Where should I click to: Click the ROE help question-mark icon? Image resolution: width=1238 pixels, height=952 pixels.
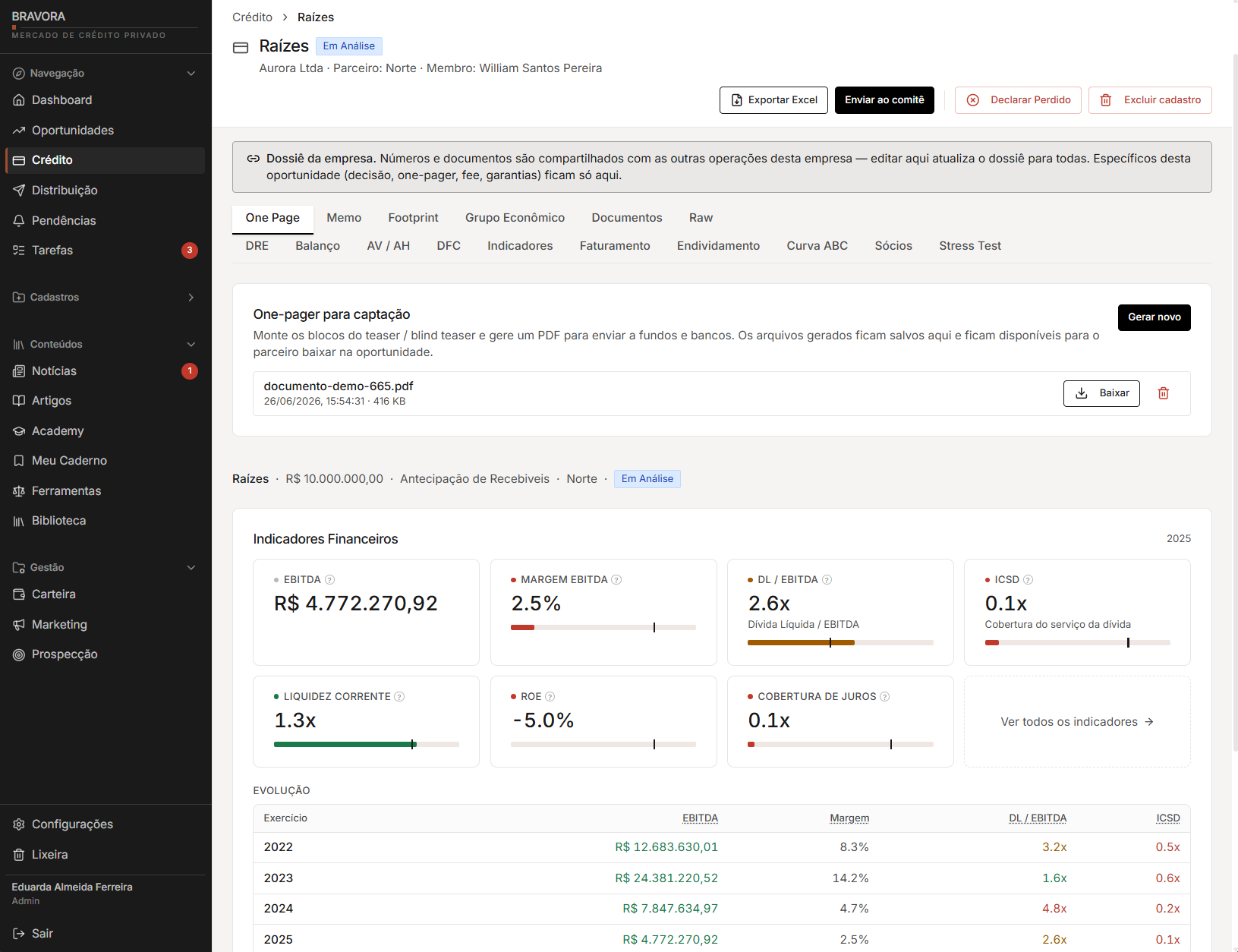coord(550,697)
